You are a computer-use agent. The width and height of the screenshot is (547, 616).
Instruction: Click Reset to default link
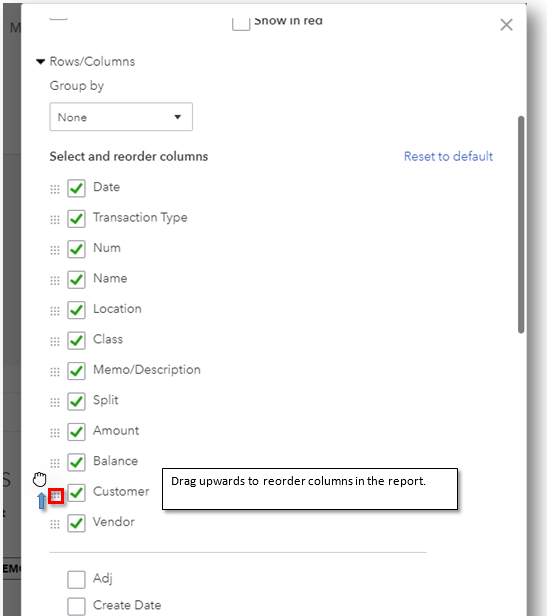(x=448, y=156)
